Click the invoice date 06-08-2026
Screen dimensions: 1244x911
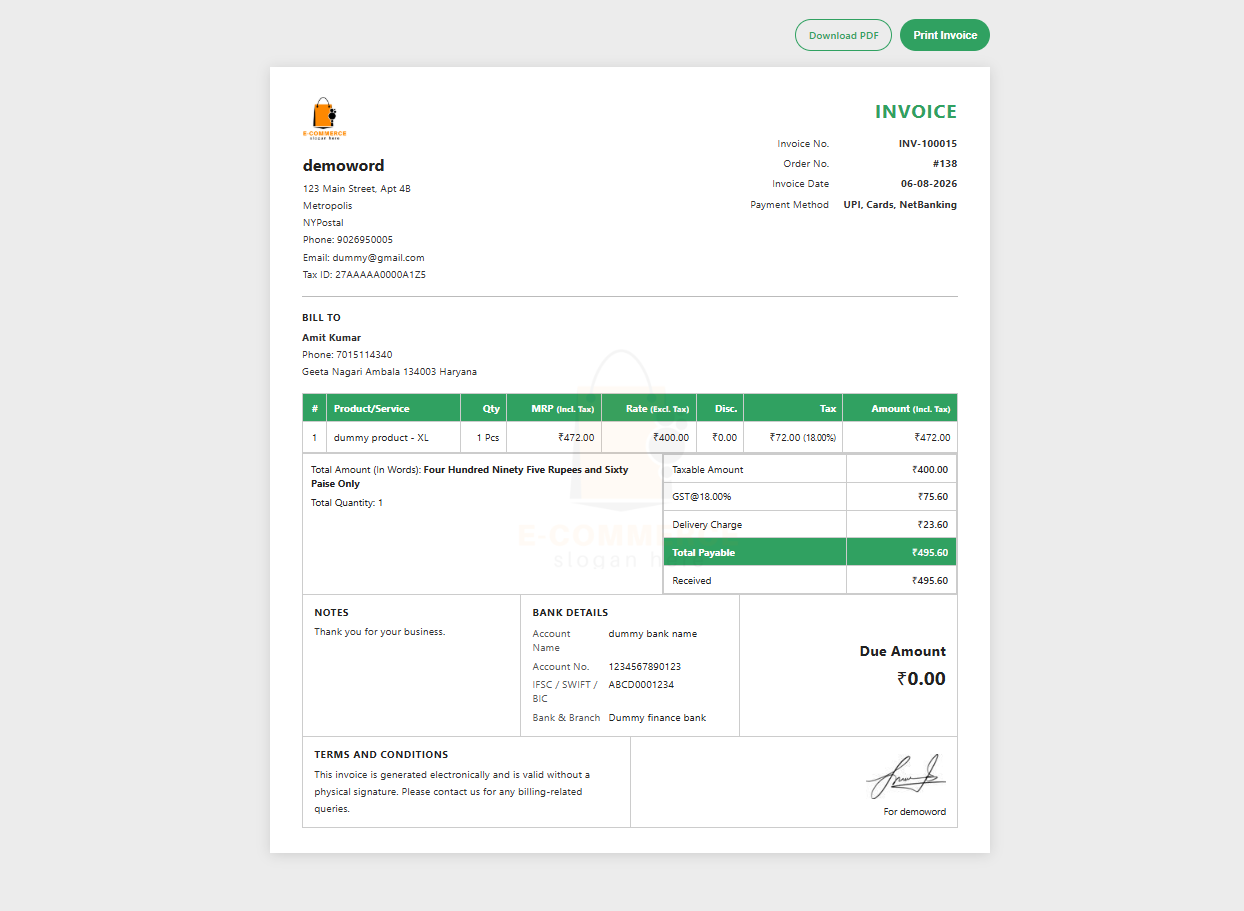point(929,184)
